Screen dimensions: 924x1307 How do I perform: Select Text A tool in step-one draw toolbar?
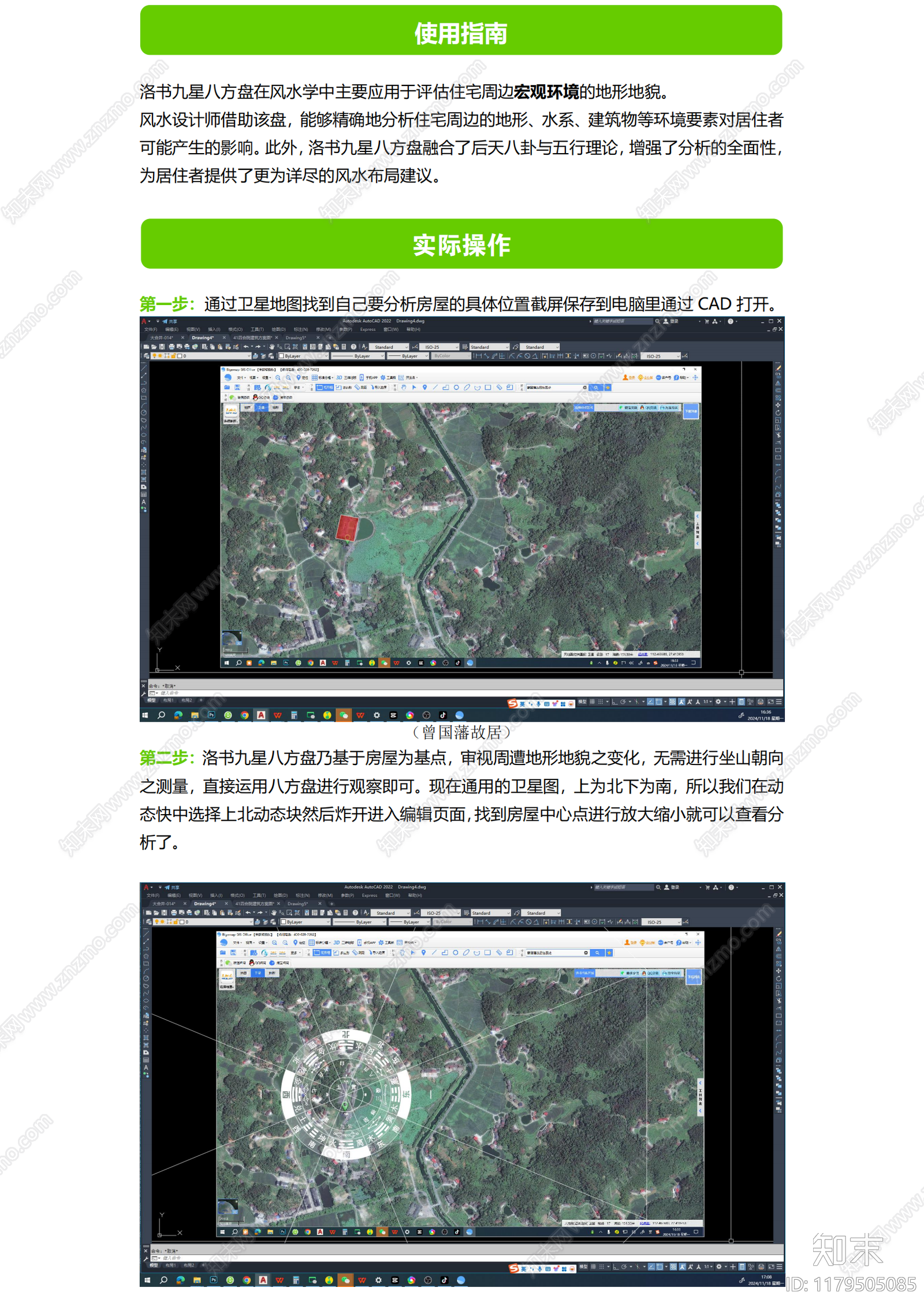coord(144,502)
